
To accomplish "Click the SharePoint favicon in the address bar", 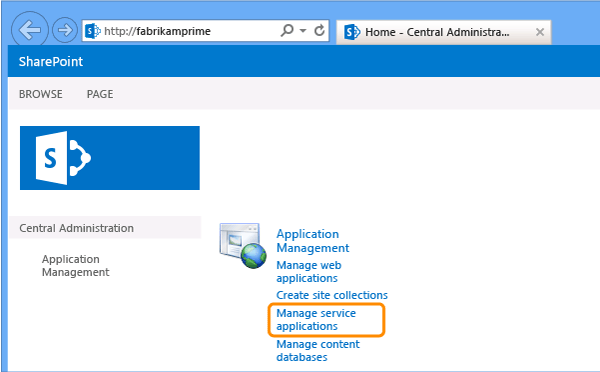I will point(92,31).
